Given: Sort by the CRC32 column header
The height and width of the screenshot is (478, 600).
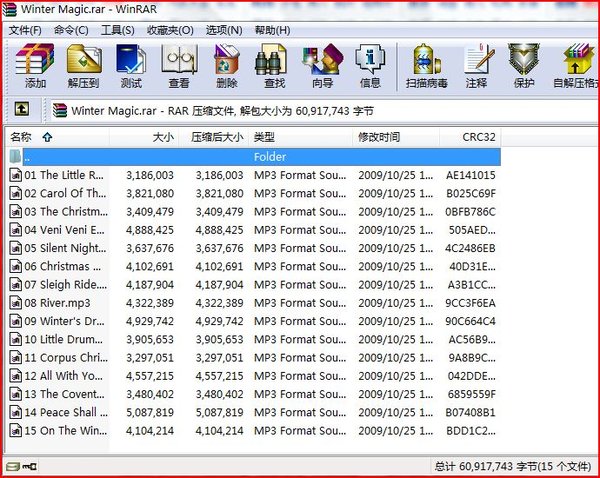Looking at the screenshot, I should point(470,137).
